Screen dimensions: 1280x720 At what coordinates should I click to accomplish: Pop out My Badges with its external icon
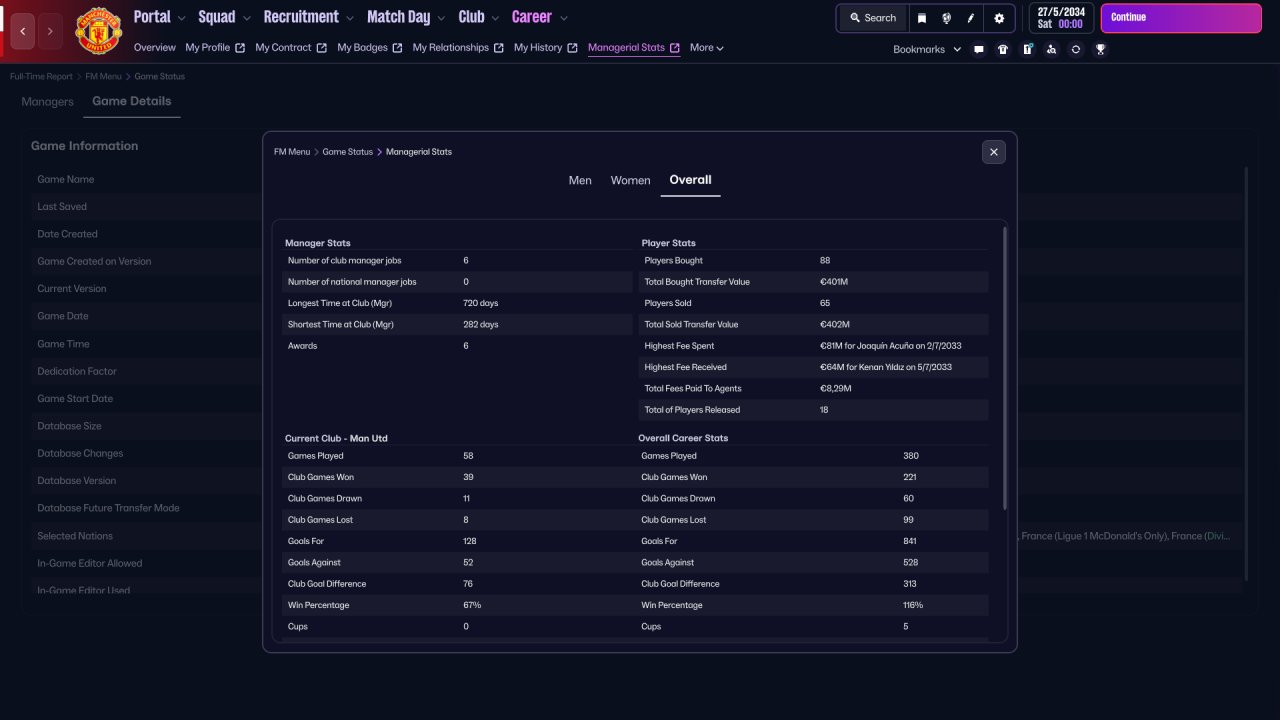398,48
